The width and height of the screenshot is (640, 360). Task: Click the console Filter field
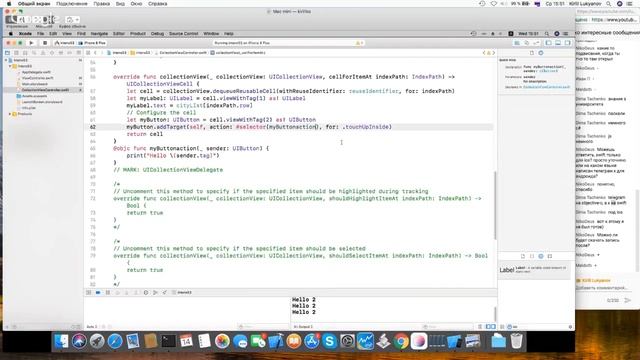point(448,327)
